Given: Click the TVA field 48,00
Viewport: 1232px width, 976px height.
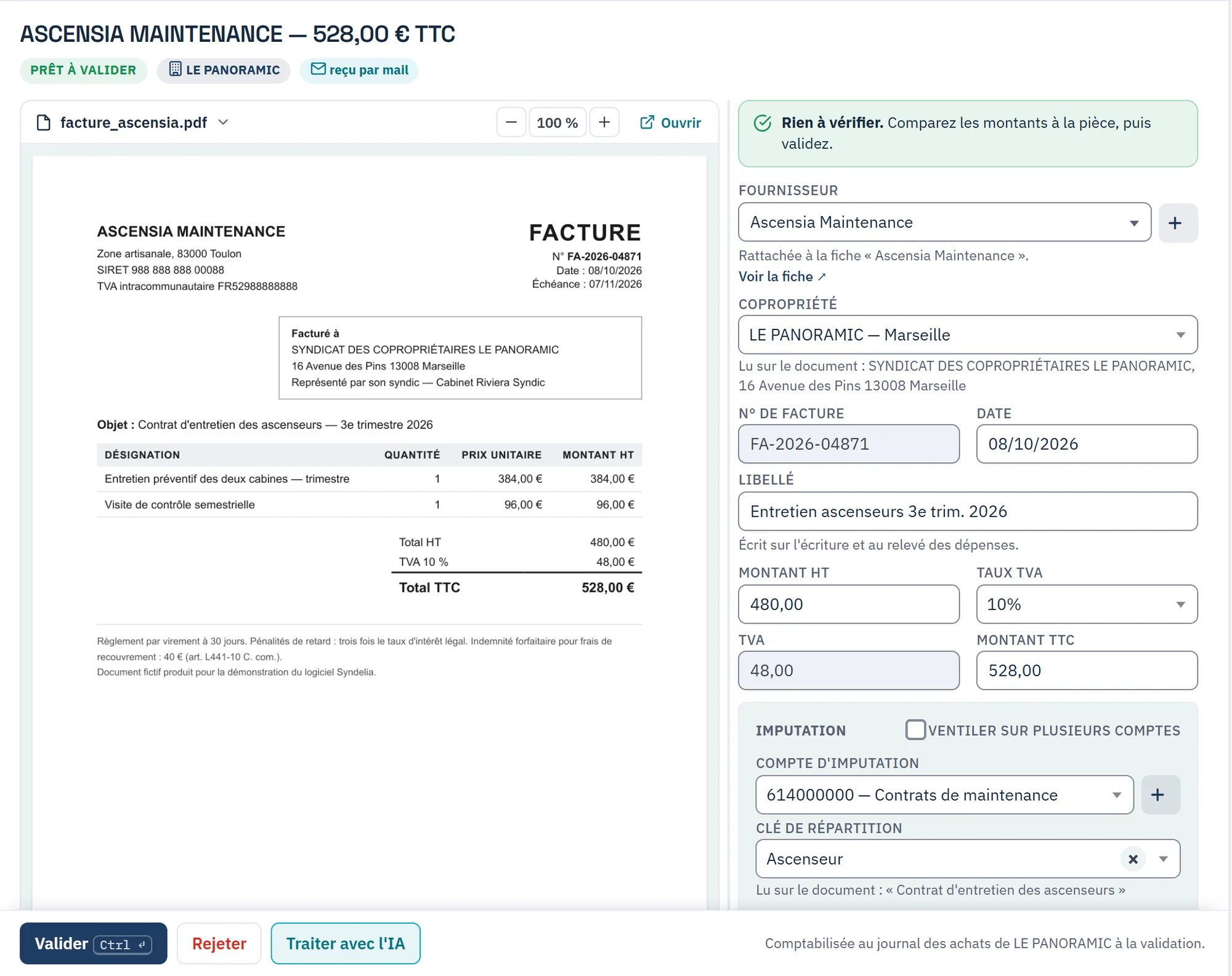Looking at the screenshot, I should 849,671.
